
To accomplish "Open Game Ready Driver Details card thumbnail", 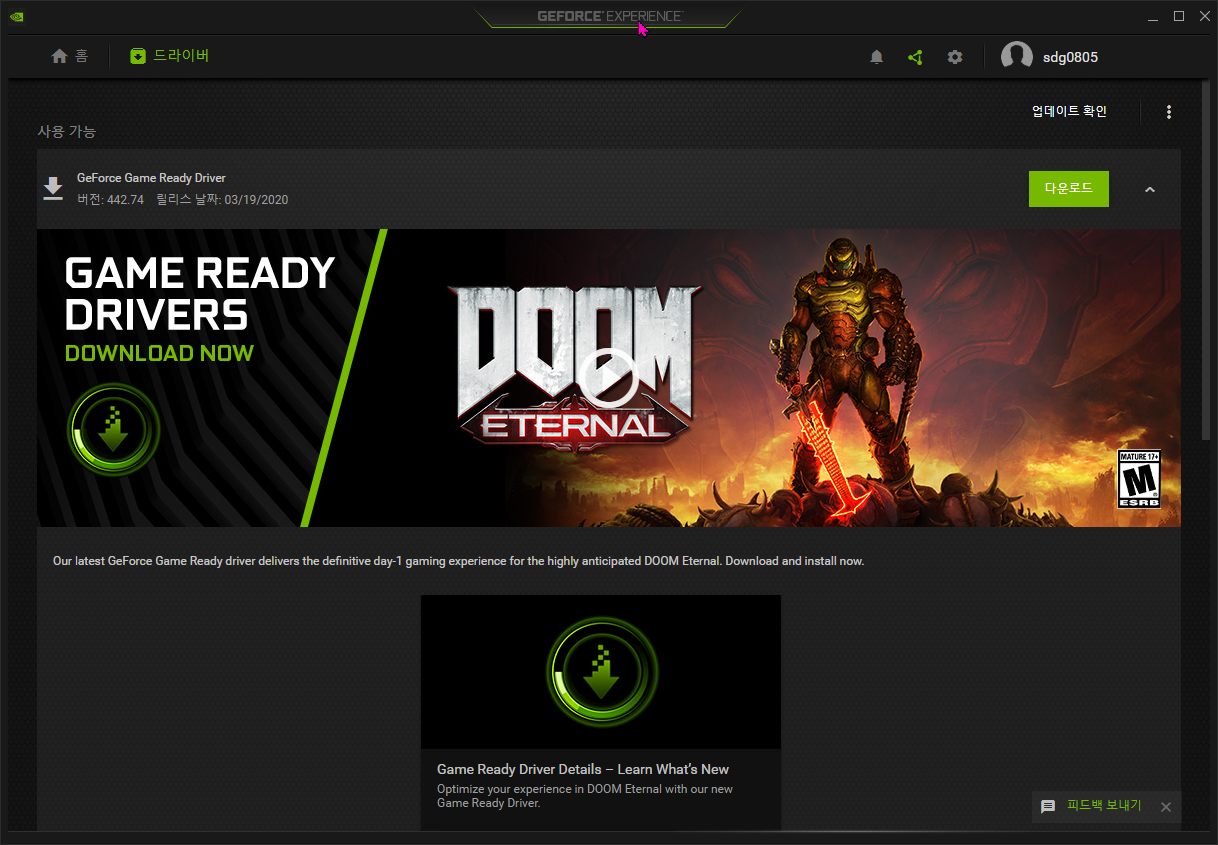I will point(601,672).
